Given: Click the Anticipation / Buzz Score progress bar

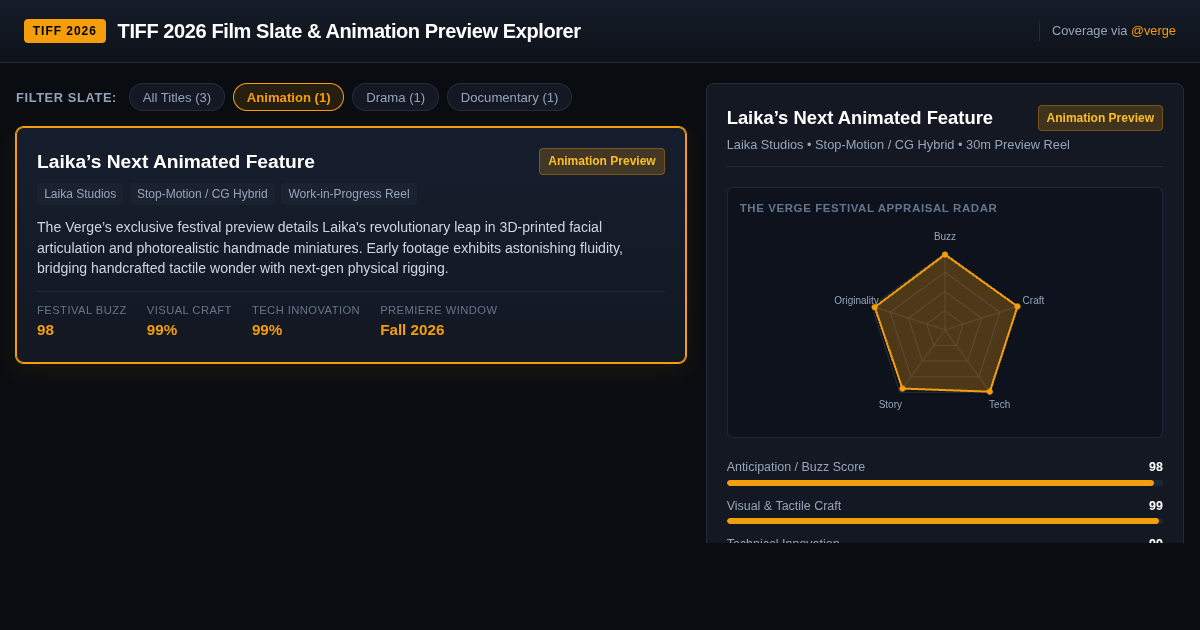Looking at the screenshot, I should [x=945, y=483].
